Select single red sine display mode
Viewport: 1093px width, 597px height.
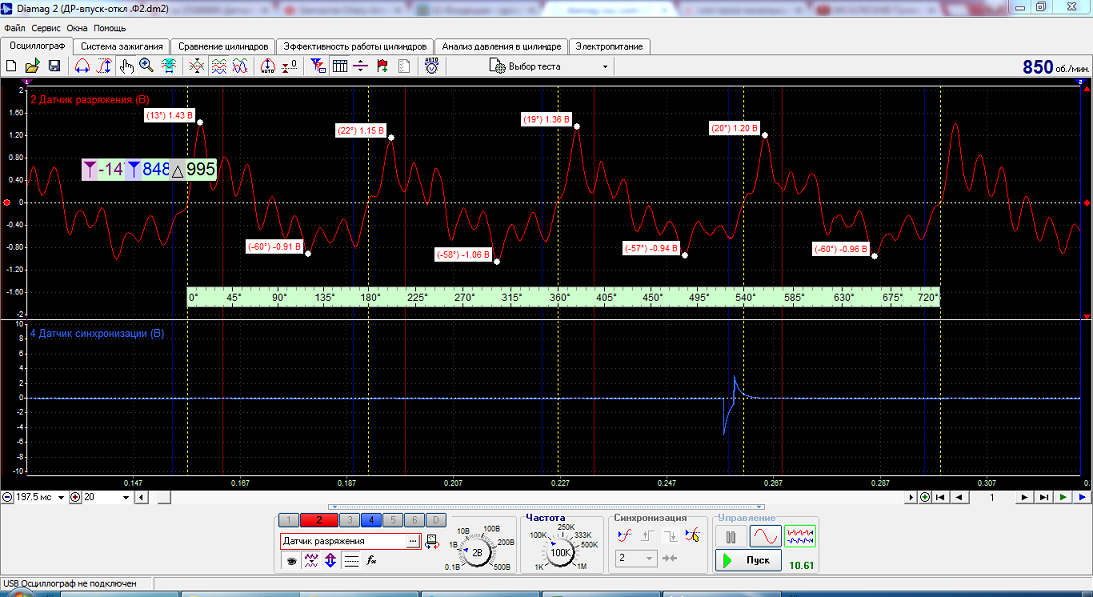765,537
